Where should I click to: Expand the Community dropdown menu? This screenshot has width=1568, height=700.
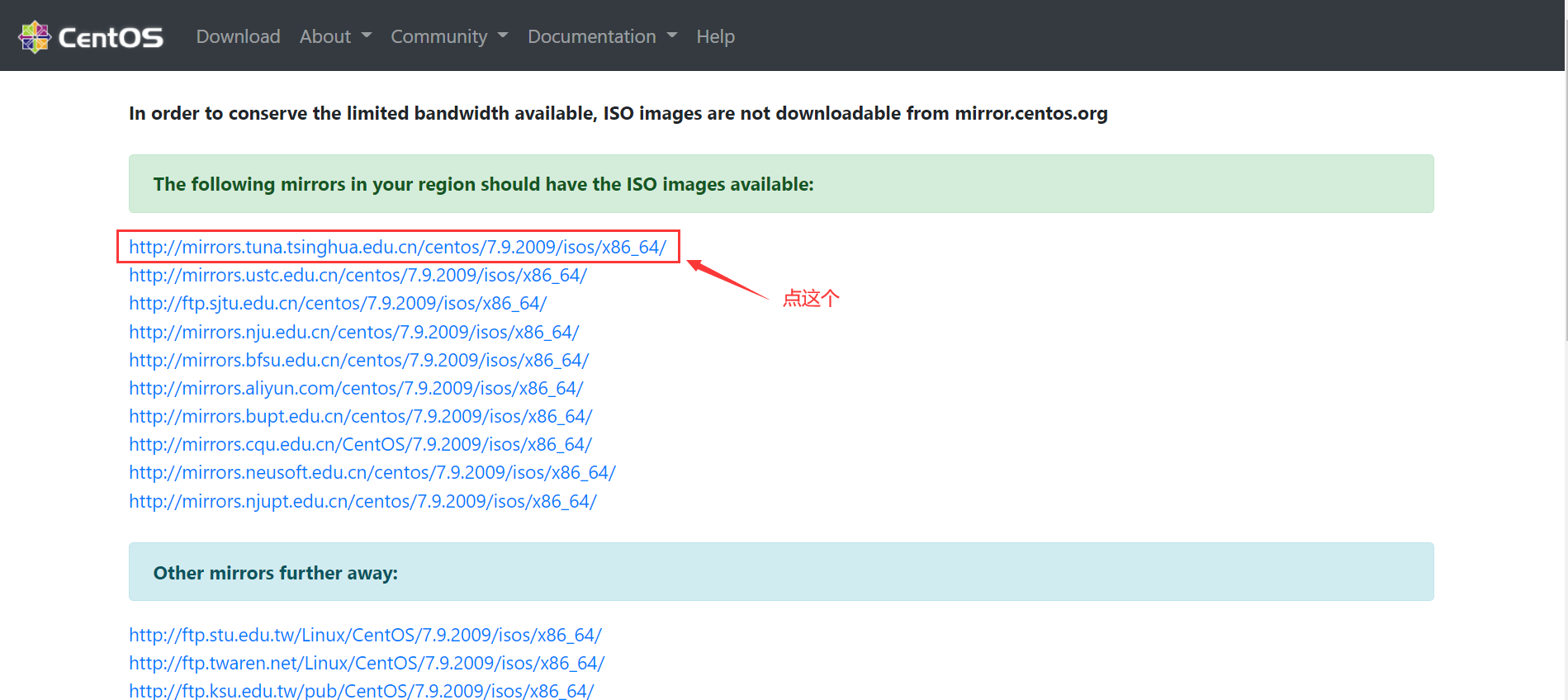tap(449, 36)
